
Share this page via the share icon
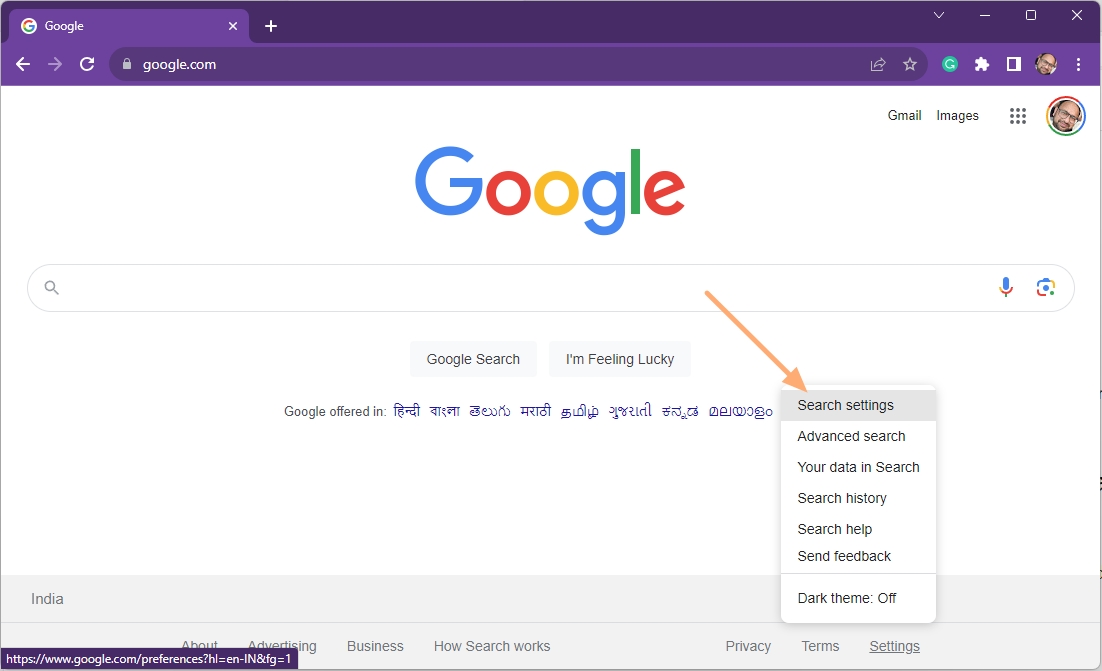[x=878, y=65]
